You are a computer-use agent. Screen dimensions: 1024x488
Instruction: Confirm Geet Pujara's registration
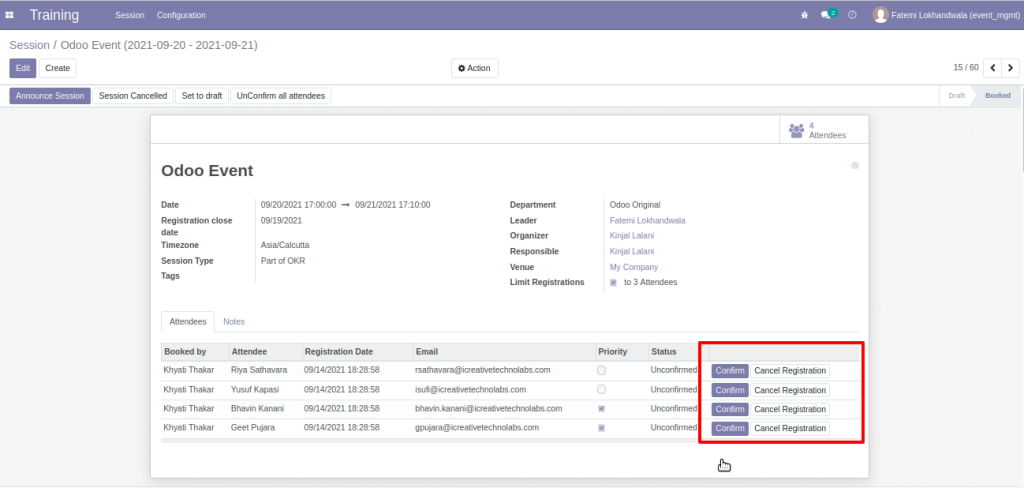click(729, 429)
